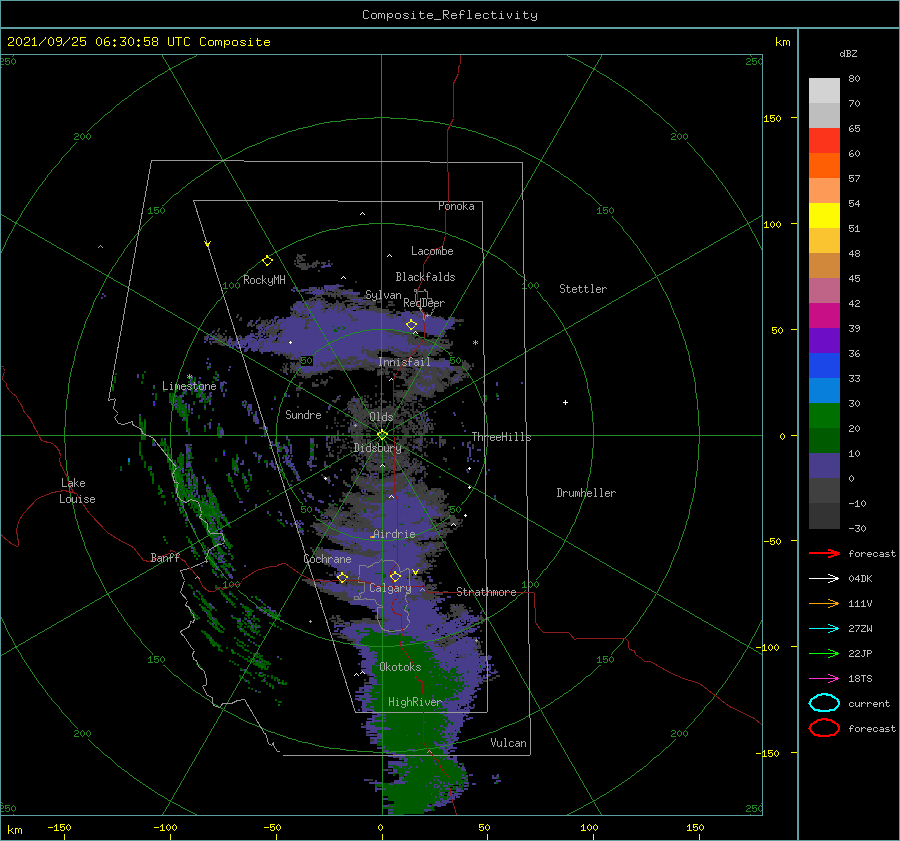
Task: Click yellow radar-site marker at map center
Action: click(382, 435)
